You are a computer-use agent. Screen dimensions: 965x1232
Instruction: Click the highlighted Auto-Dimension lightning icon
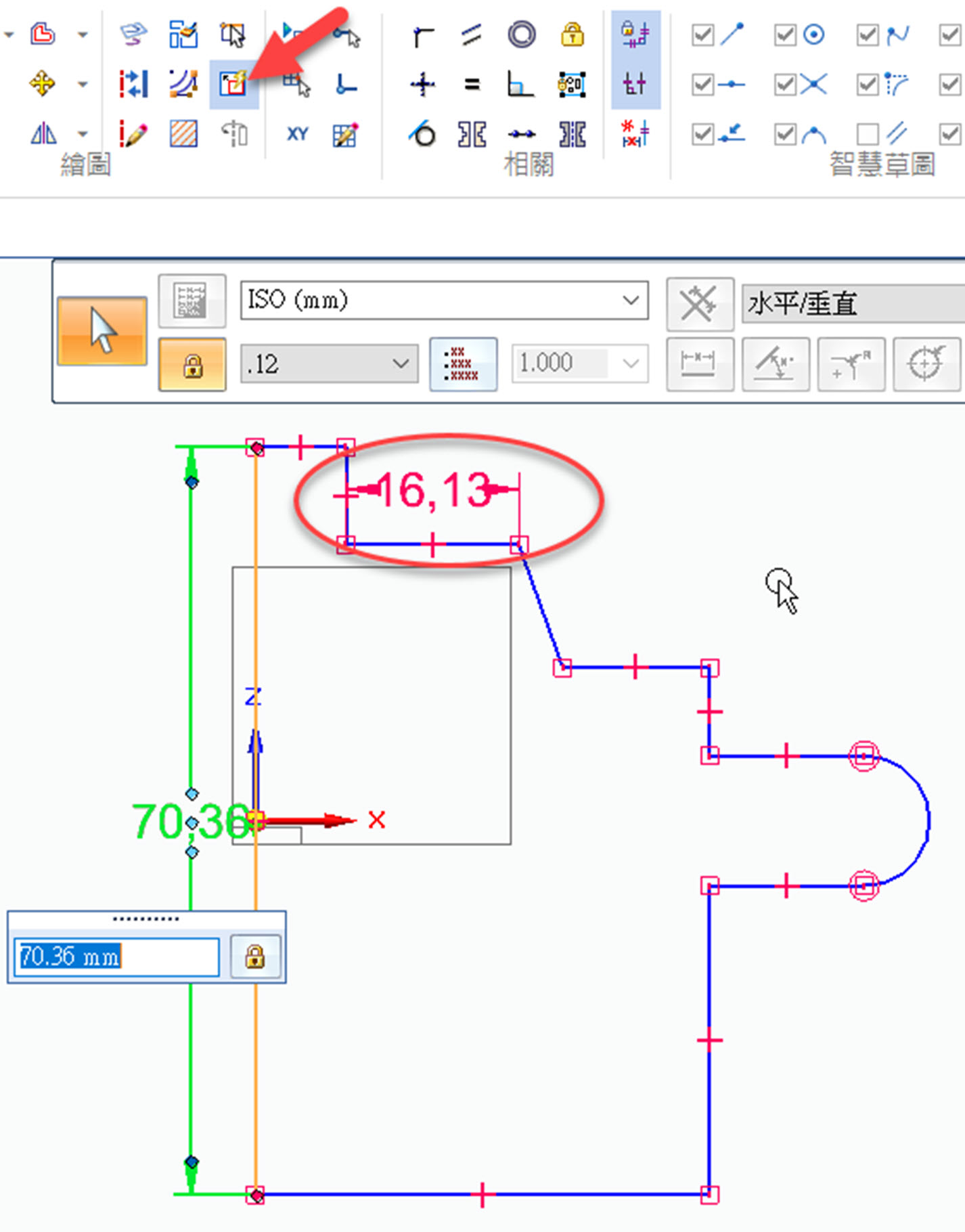click(x=233, y=84)
